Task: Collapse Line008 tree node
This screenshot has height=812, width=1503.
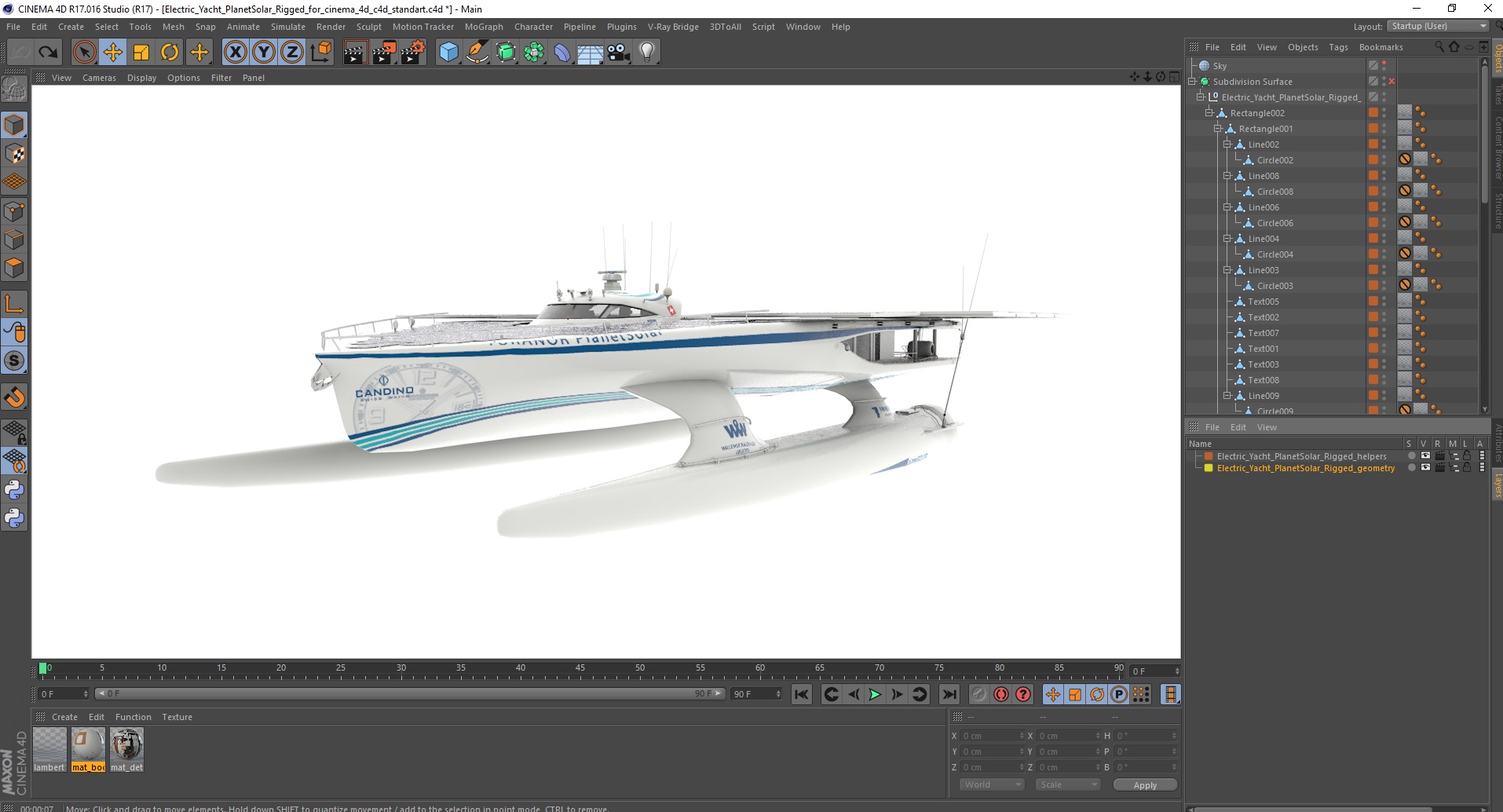Action: [x=1227, y=175]
